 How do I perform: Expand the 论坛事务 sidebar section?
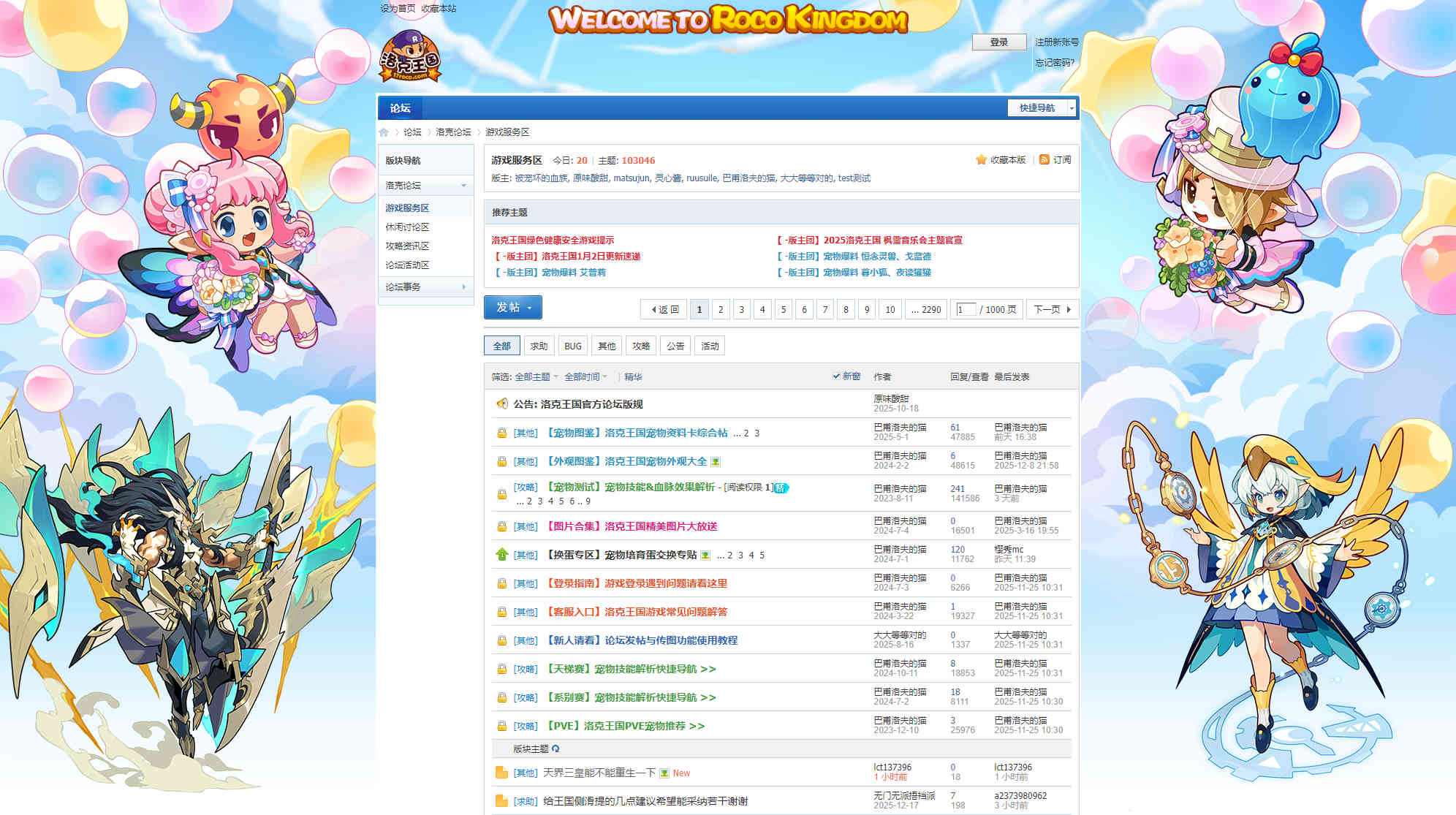[x=463, y=287]
